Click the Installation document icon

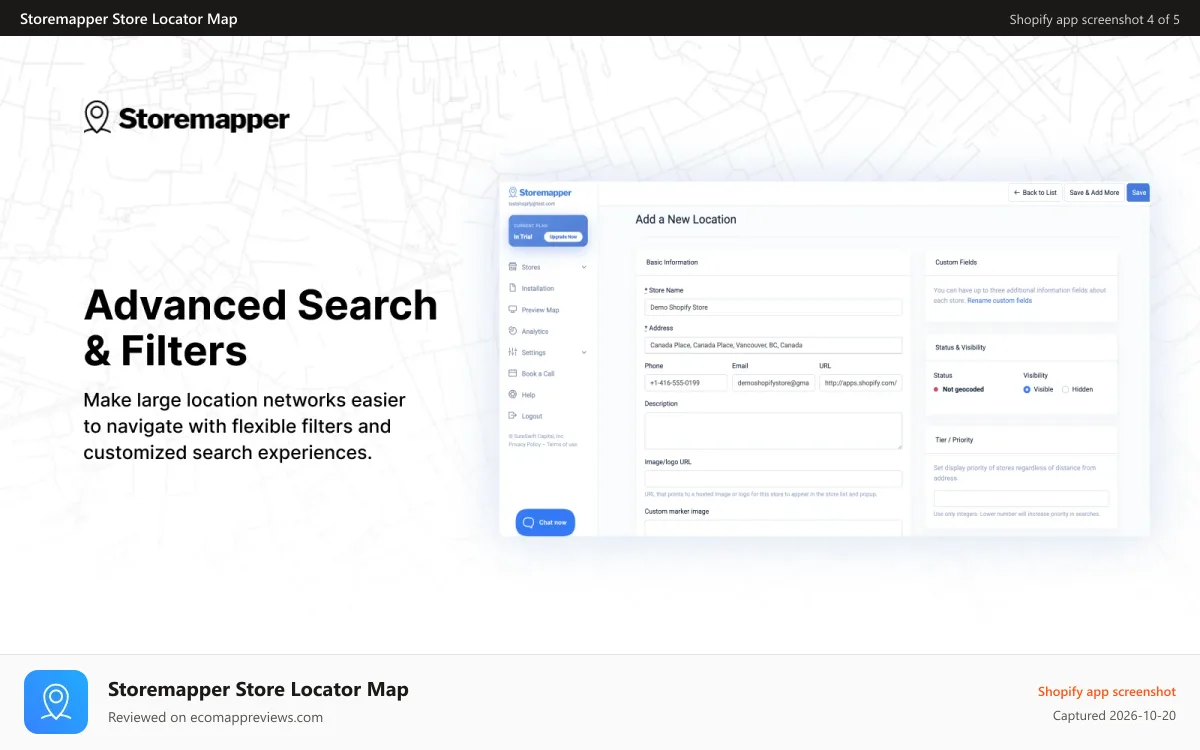512,288
